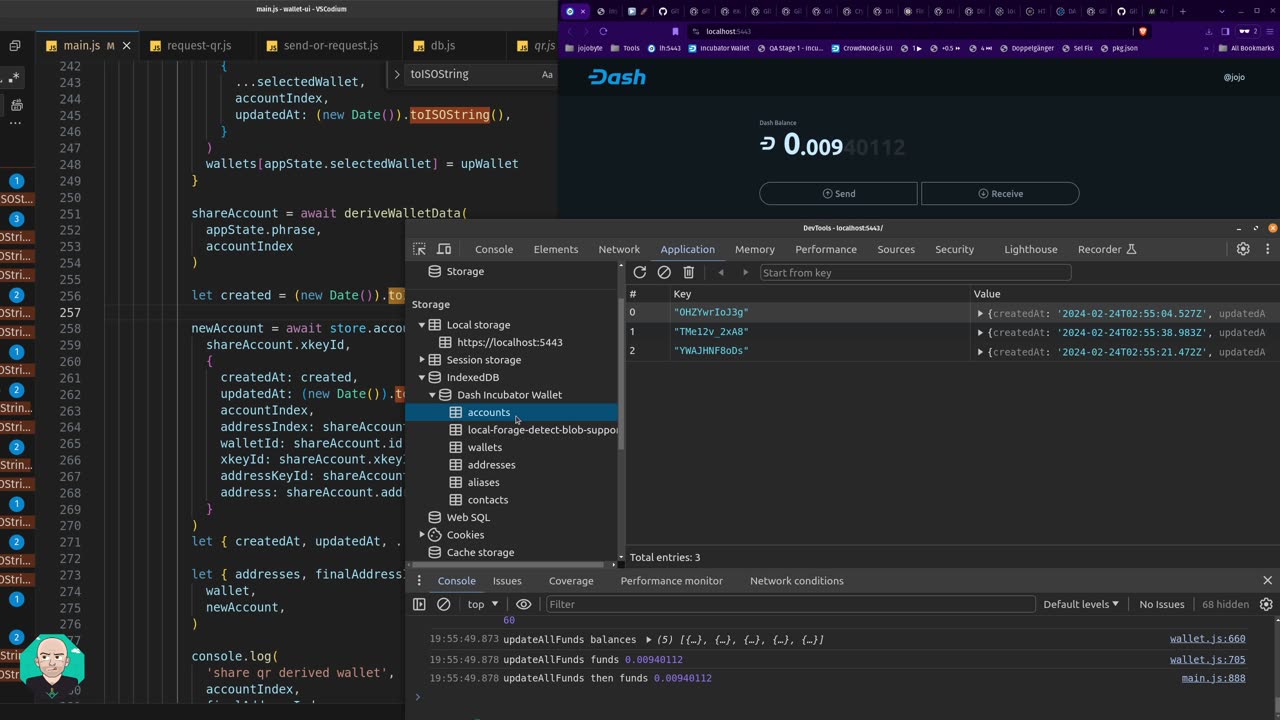Reload the localhost page in browser

tap(603, 31)
